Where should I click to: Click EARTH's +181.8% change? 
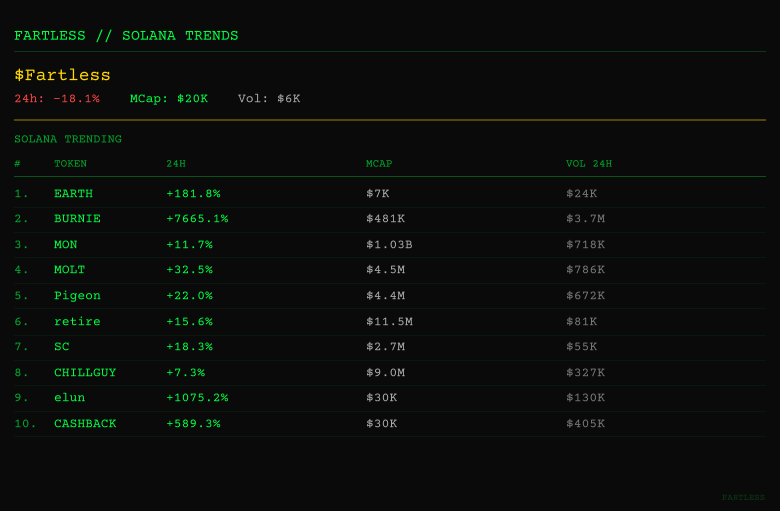pyautogui.click(x=193, y=194)
